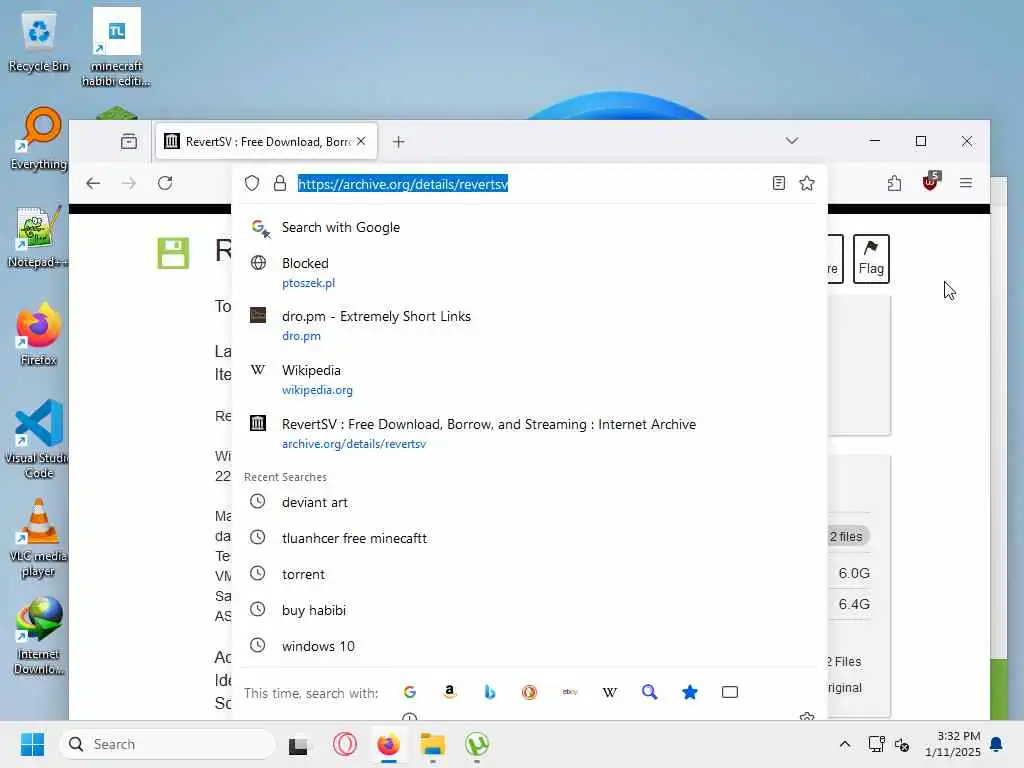Expand list all tabs chevron
Viewport: 1024px width, 768px height.
pos(792,141)
